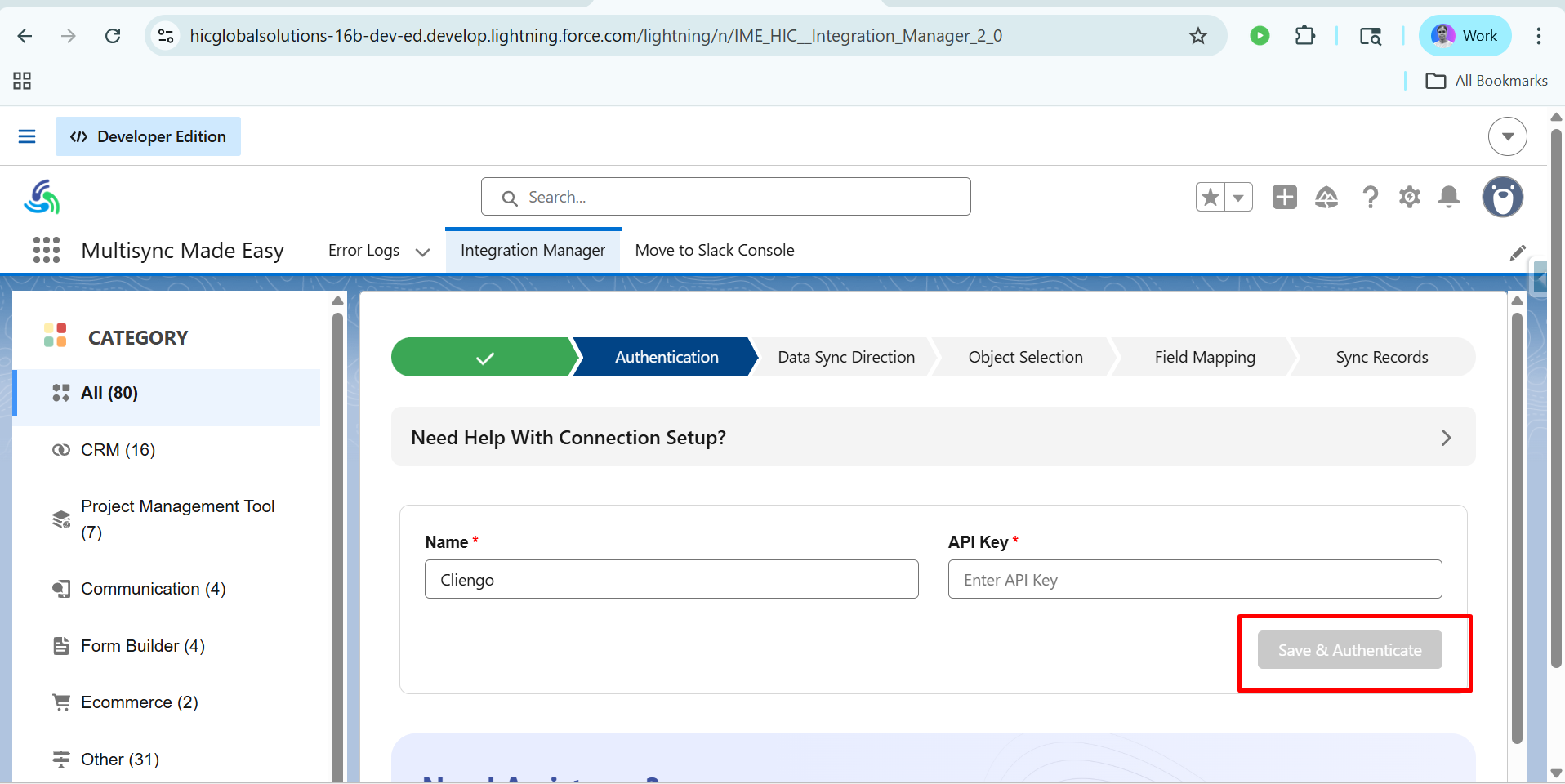Screen dimensions: 1565x784
Task: Click the Salesforce Setup gear icon
Action: (x=1409, y=197)
